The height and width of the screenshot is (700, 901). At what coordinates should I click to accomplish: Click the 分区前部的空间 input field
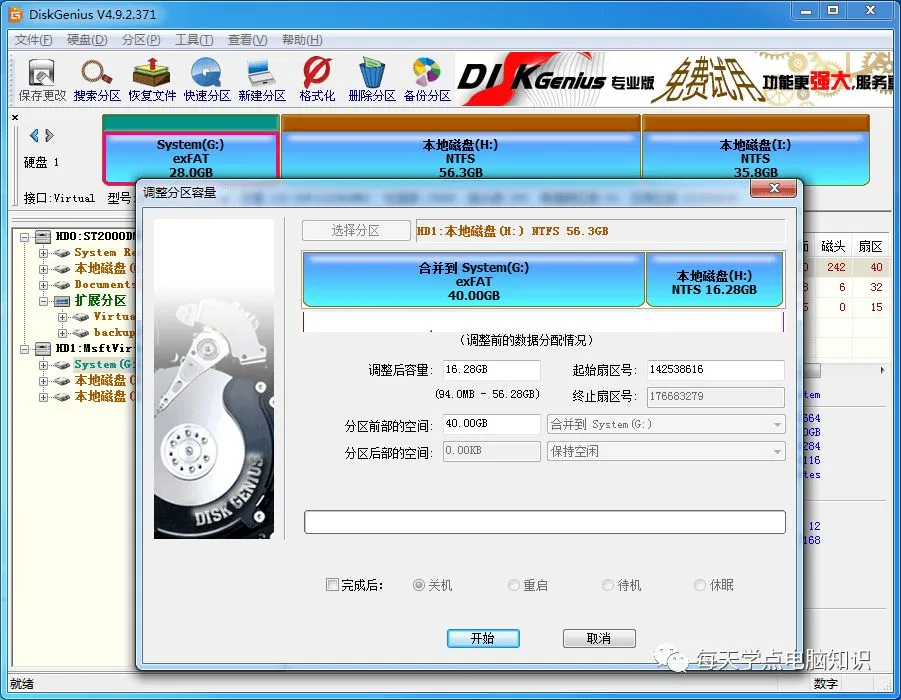coord(491,424)
